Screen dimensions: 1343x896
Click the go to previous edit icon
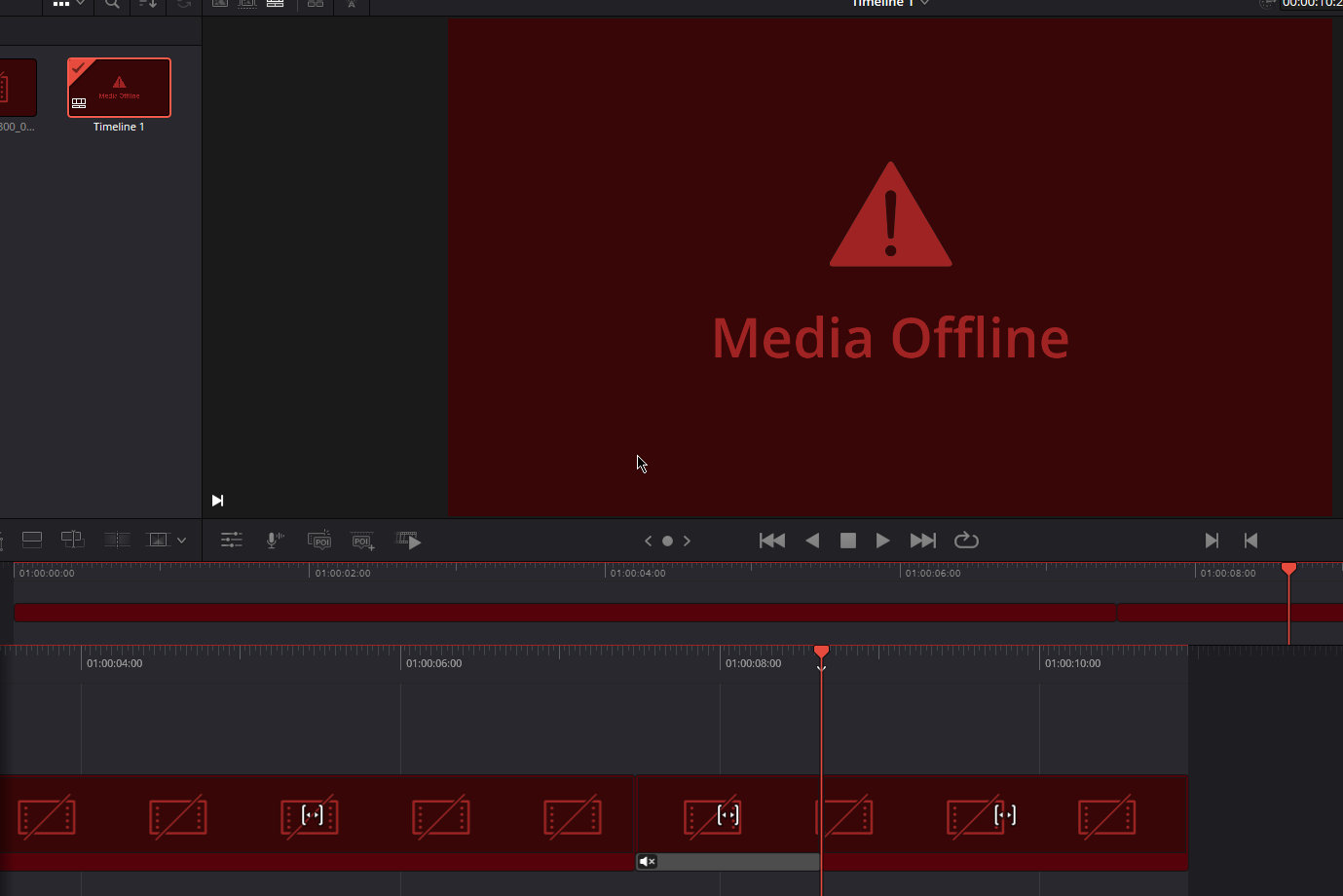click(x=1251, y=541)
